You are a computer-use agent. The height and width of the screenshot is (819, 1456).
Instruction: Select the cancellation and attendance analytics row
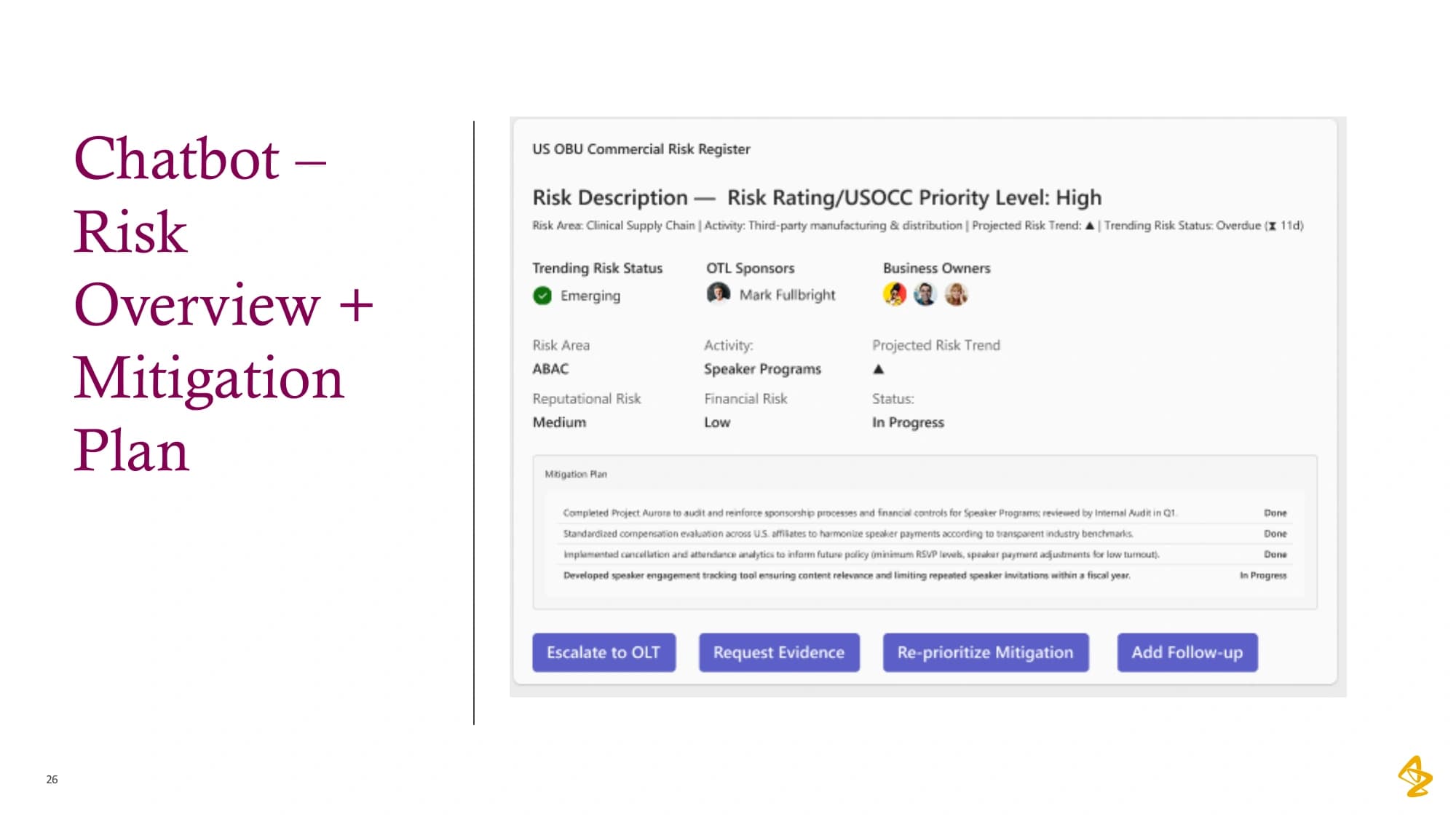925,554
